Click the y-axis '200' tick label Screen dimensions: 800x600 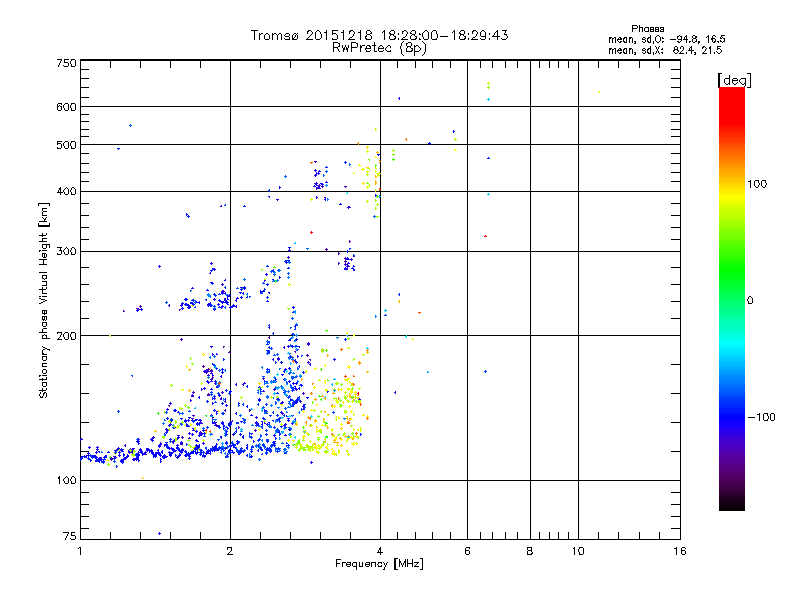(66, 336)
